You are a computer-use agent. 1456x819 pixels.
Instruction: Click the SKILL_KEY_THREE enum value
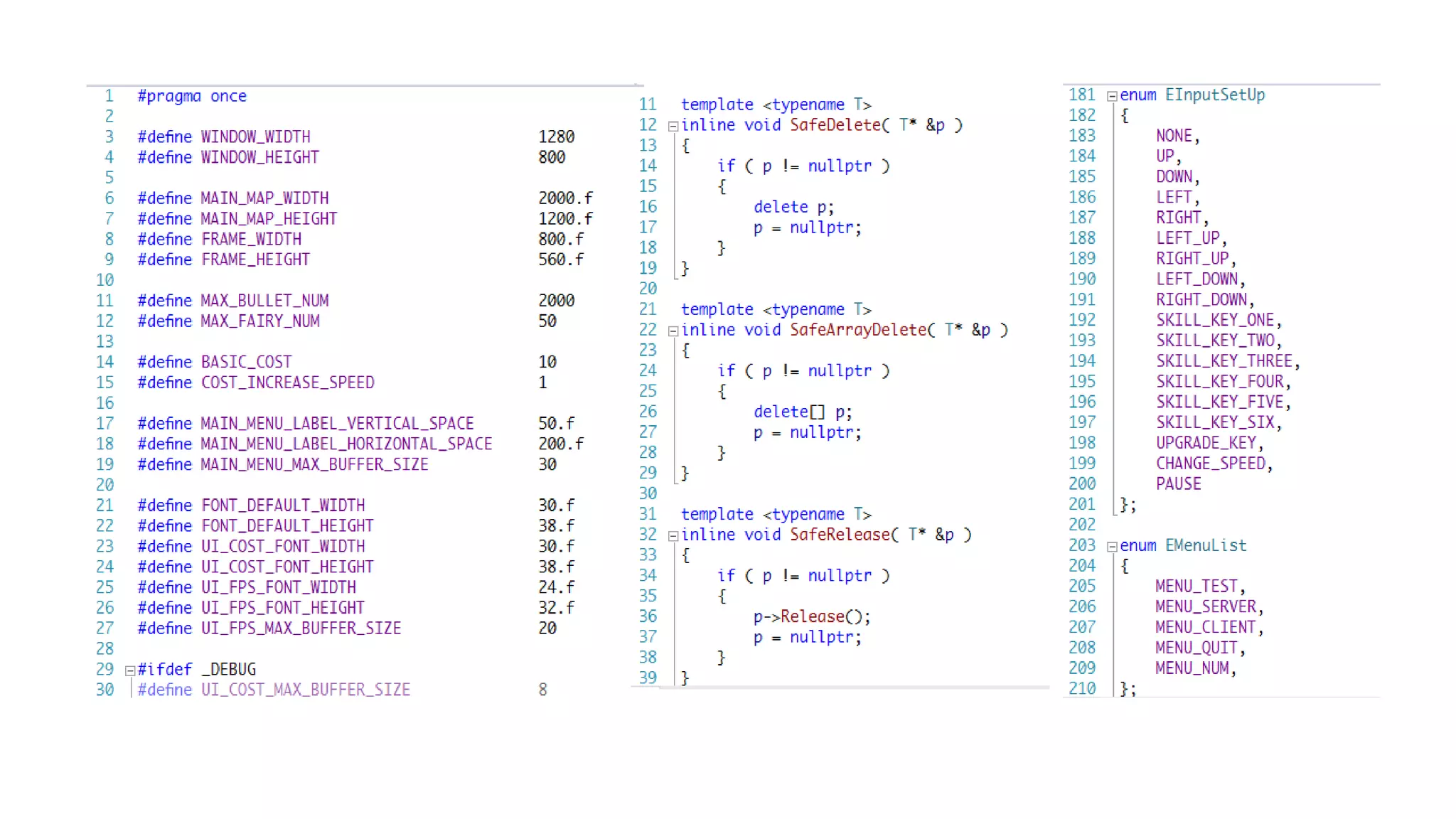(1224, 361)
